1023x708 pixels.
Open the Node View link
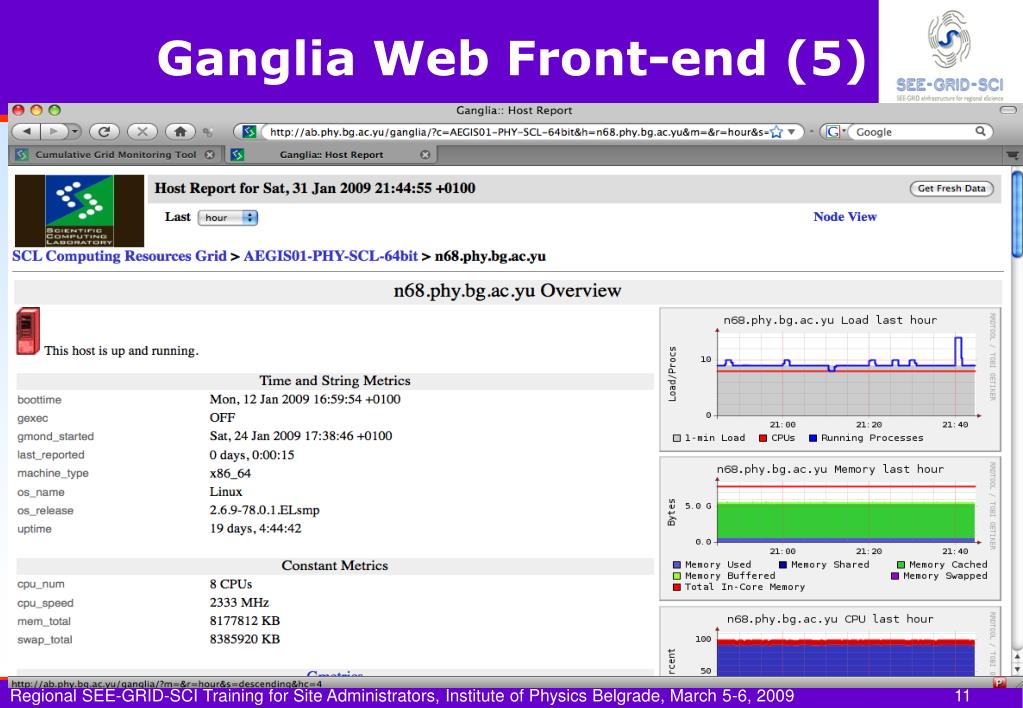(845, 217)
